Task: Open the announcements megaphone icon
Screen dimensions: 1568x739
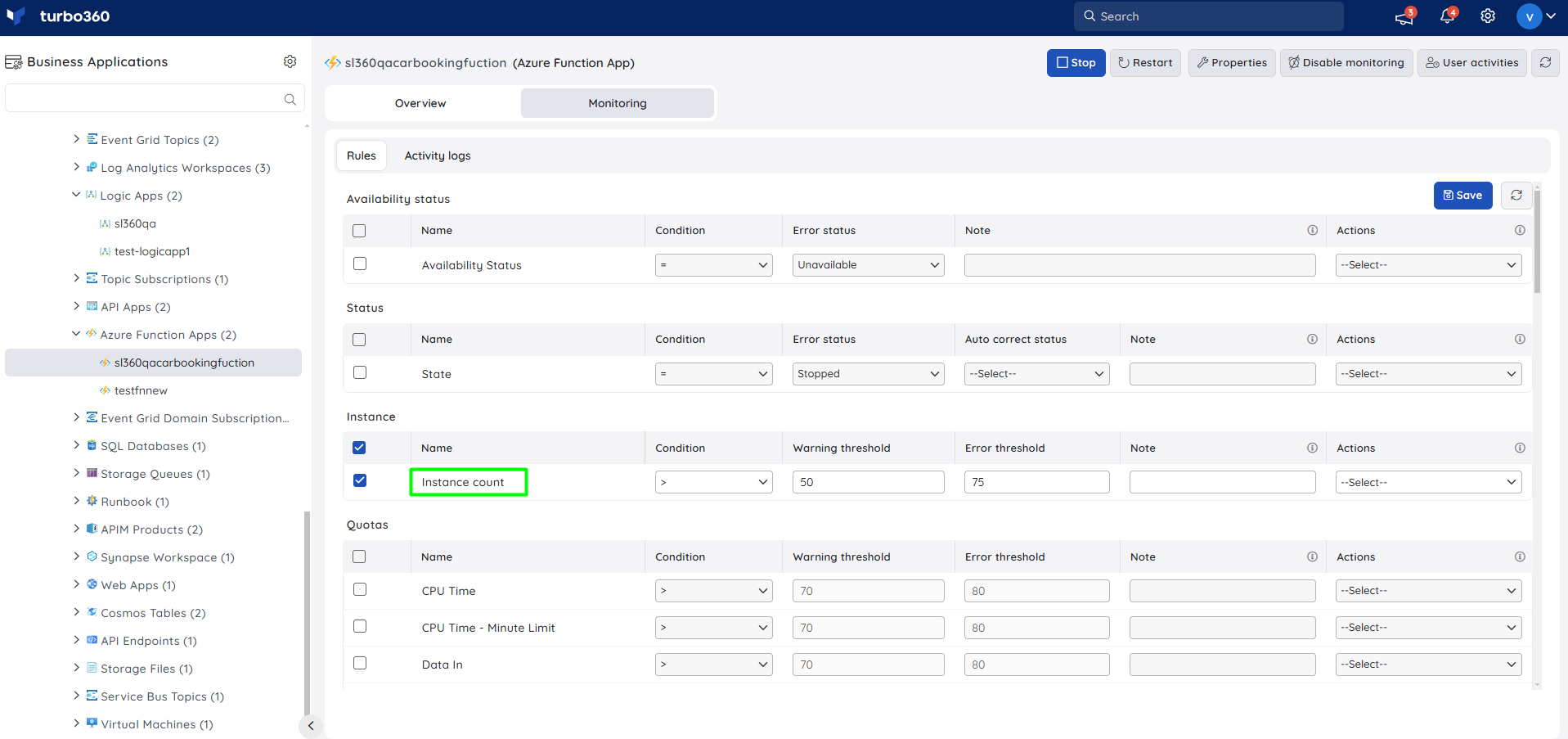Action: (1405, 16)
